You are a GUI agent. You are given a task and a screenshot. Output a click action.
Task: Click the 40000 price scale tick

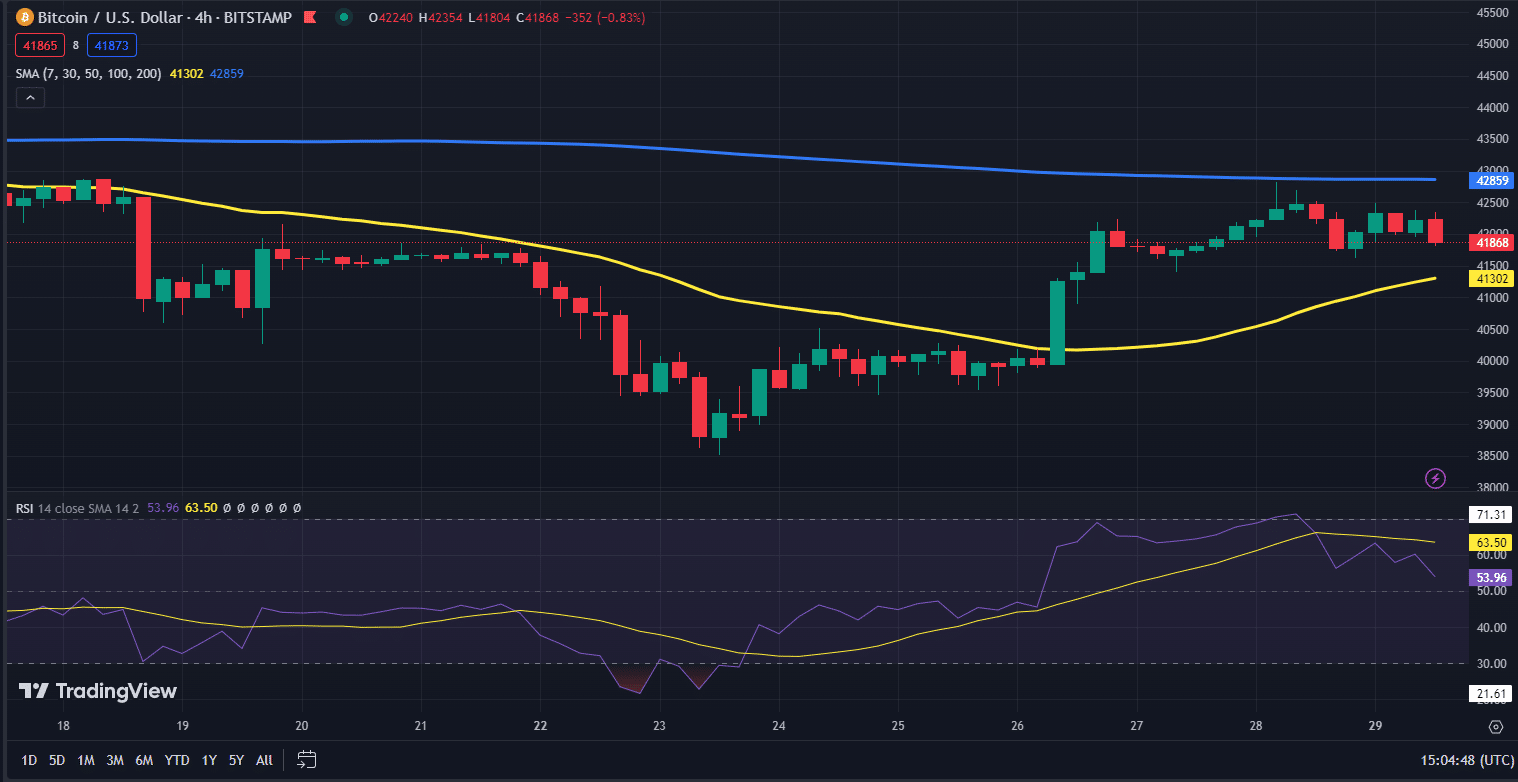click(x=1493, y=361)
